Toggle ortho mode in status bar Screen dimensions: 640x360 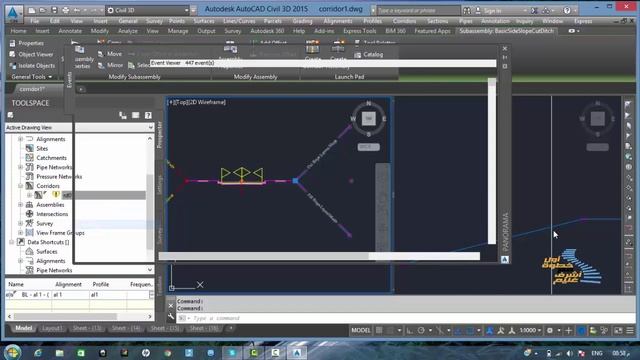point(409,330)
